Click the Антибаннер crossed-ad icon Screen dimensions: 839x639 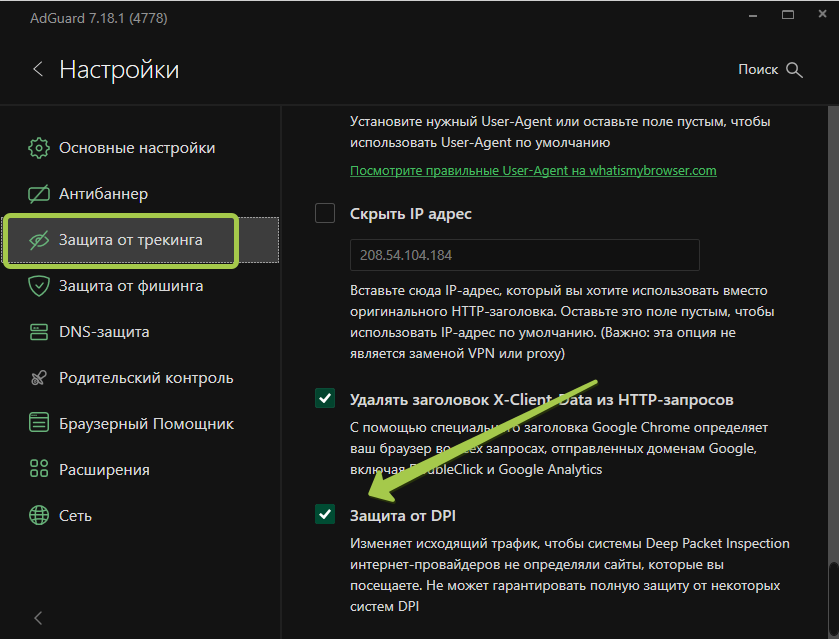38,195
